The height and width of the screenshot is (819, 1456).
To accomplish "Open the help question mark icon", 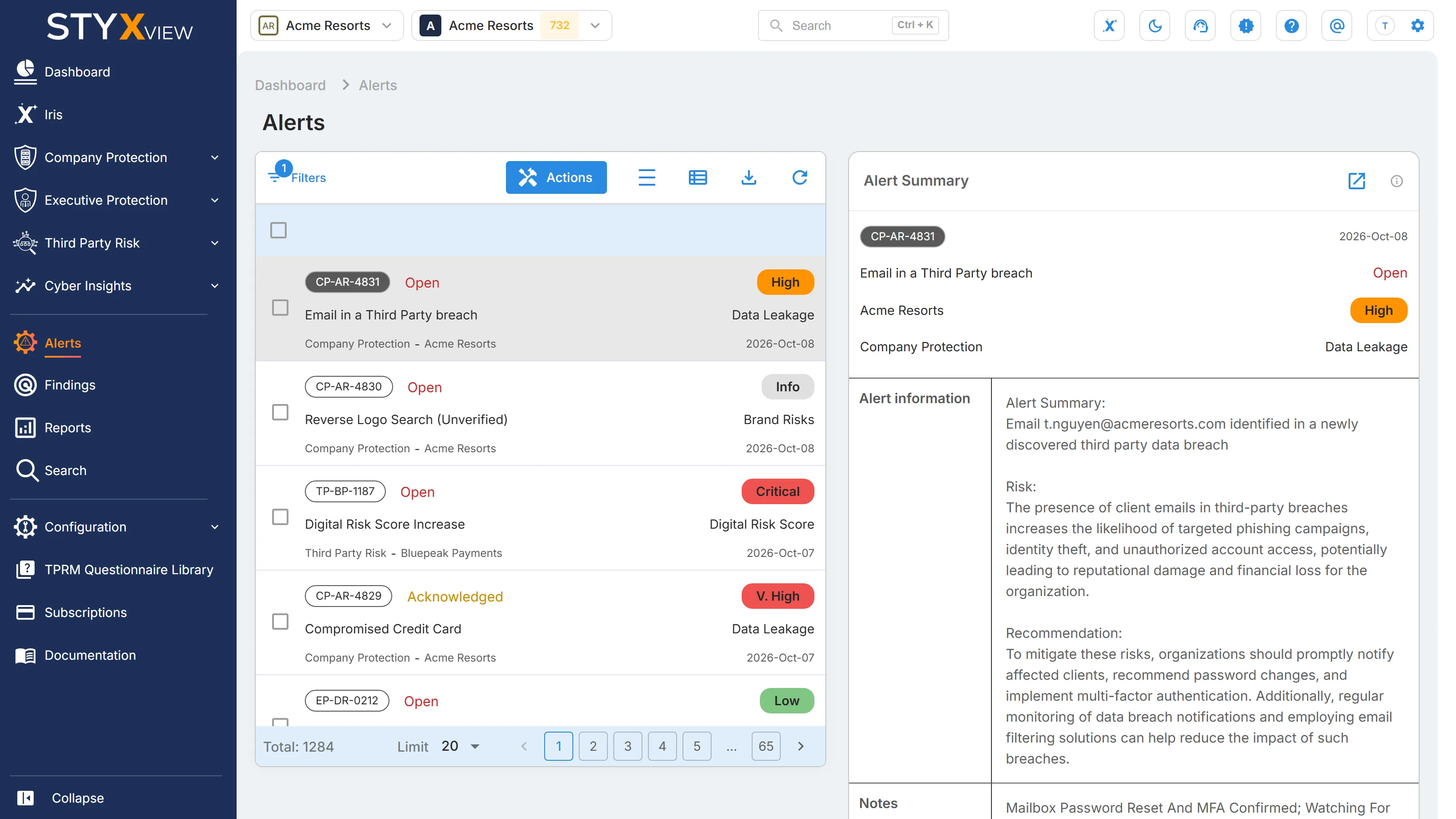I will [1291, 25].
